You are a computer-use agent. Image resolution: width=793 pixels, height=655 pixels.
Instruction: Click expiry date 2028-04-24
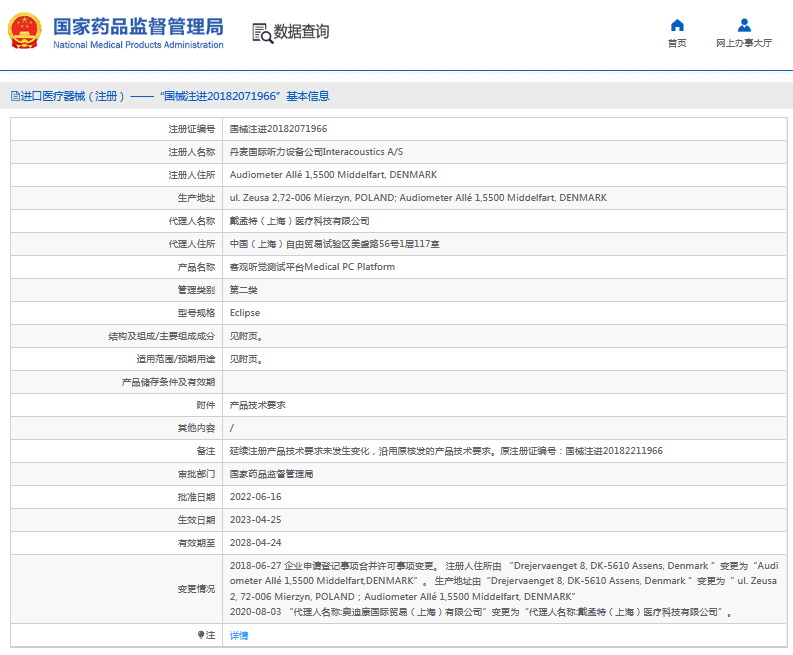(x=255, y=543)
